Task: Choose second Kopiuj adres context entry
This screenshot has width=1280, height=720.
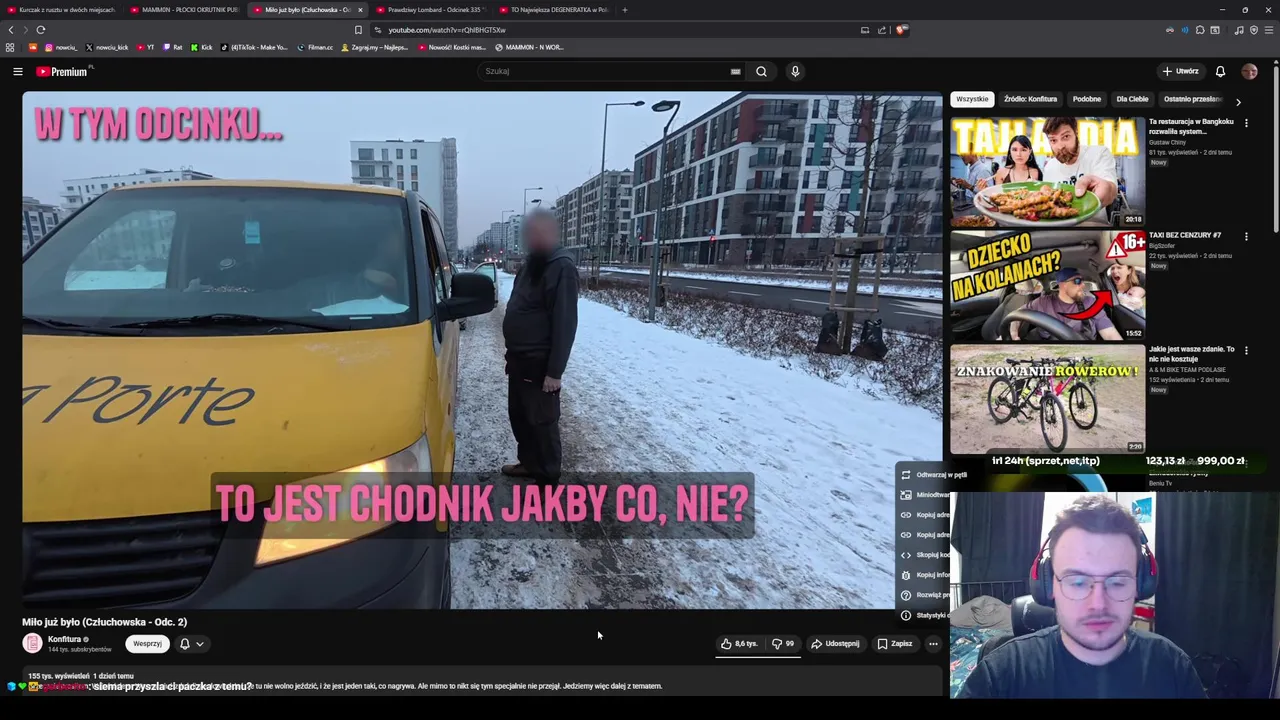Action: pos(923,535)
